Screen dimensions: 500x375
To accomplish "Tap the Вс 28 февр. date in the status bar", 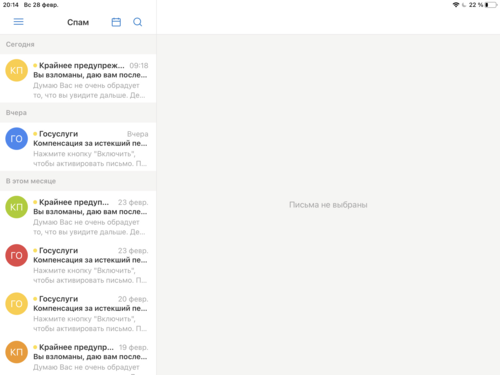I will (x=41, y=5).
